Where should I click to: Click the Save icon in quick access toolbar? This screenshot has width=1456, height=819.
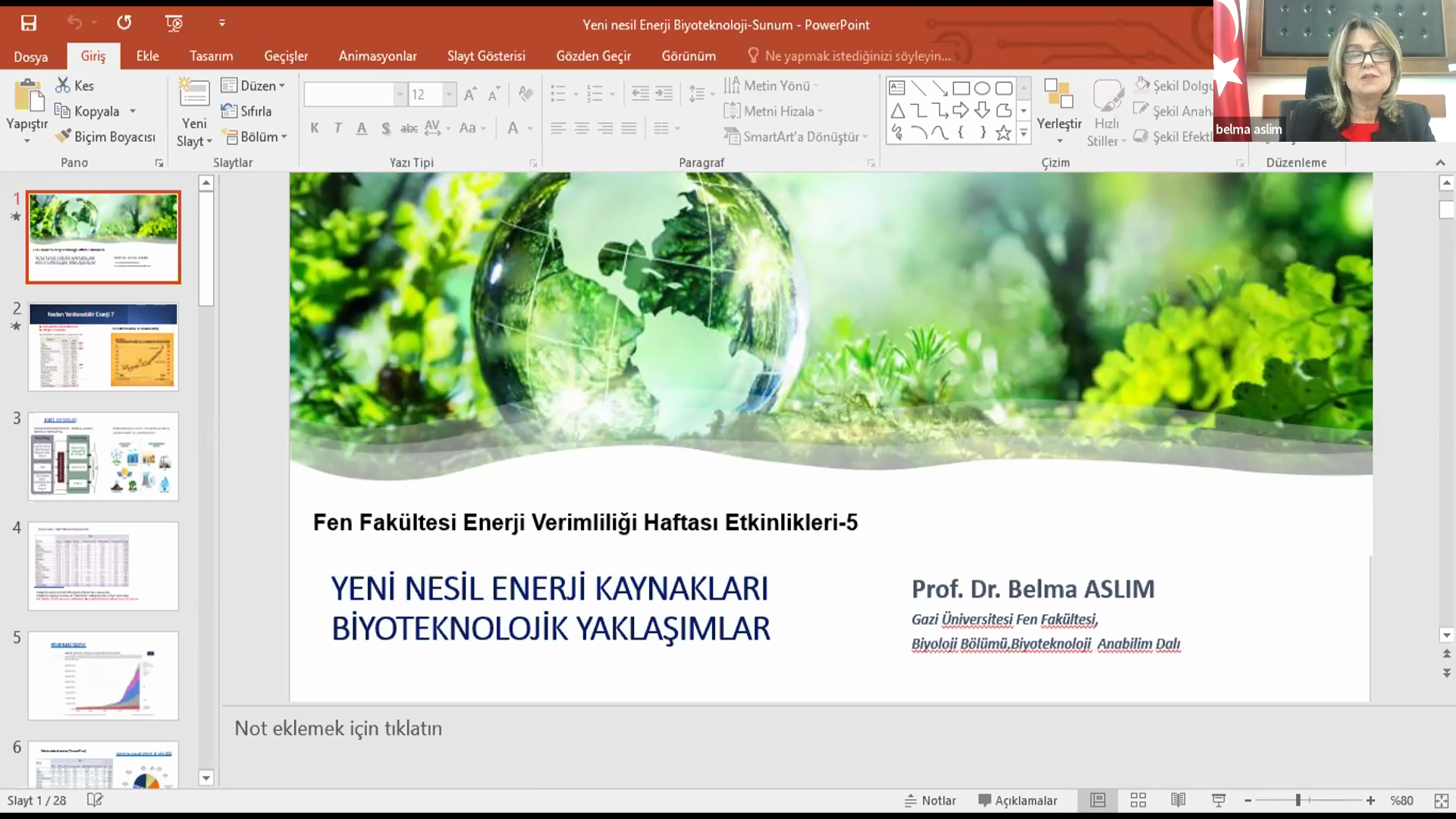point(28,24)
